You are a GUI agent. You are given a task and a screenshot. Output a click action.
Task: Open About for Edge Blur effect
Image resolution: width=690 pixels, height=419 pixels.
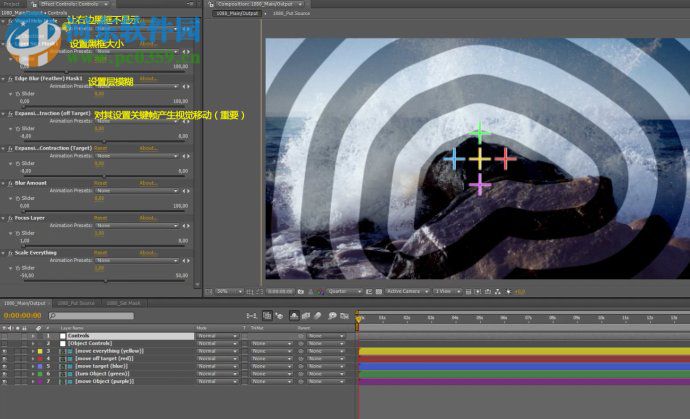click(148, 79)
